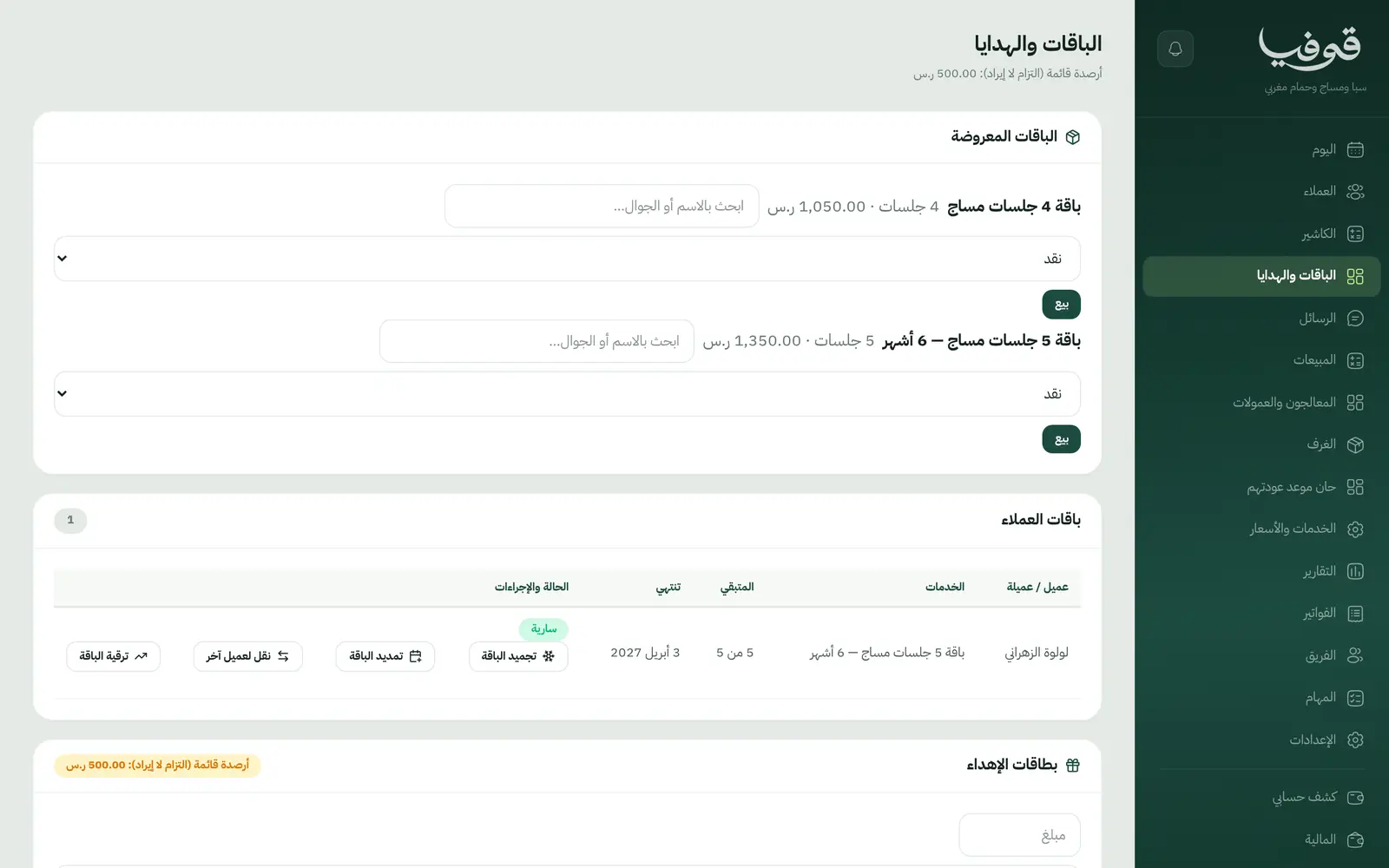Click the أرصدة قائمة yellow balance badge
Image resolution: width=1389 pixels, height=868 pixels.
tap(157, 765)
